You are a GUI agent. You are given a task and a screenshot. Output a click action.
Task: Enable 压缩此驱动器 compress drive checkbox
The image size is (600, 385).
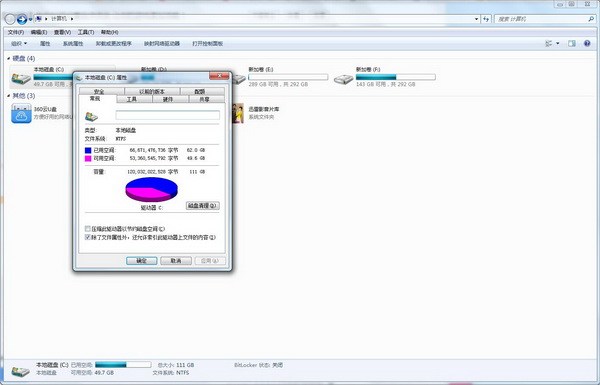[88, 229]
